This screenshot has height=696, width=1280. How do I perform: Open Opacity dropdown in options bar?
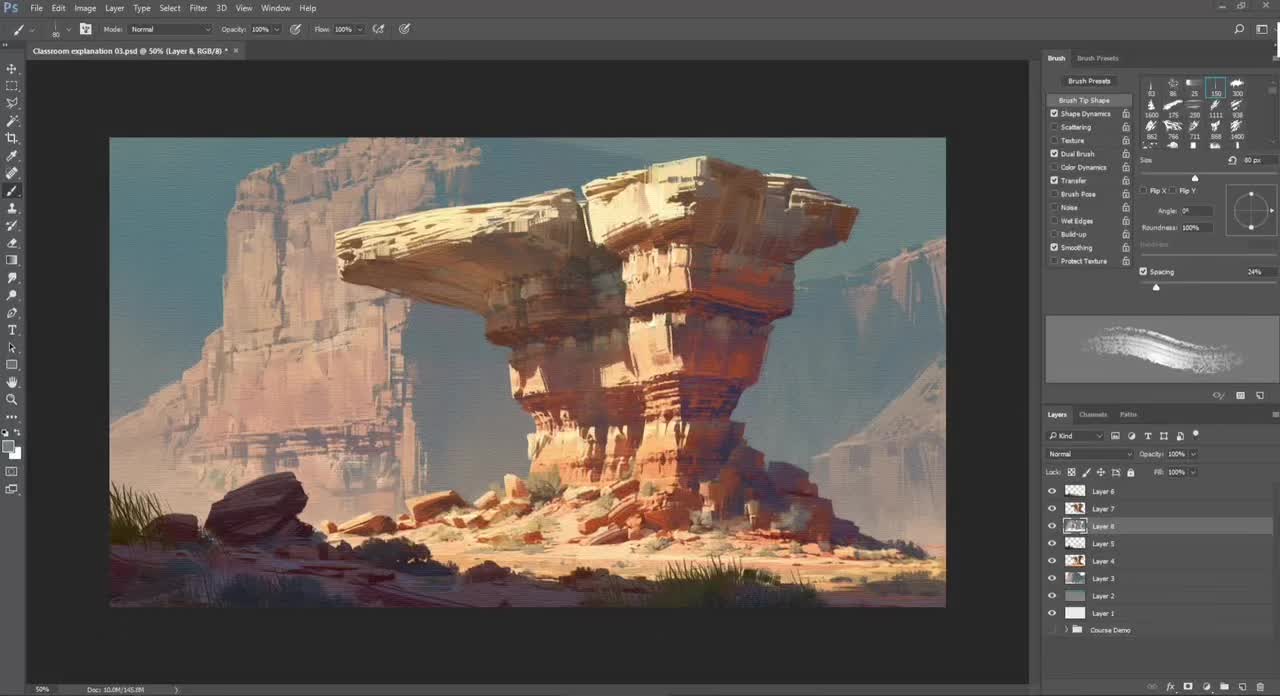(x=276, y=29)
